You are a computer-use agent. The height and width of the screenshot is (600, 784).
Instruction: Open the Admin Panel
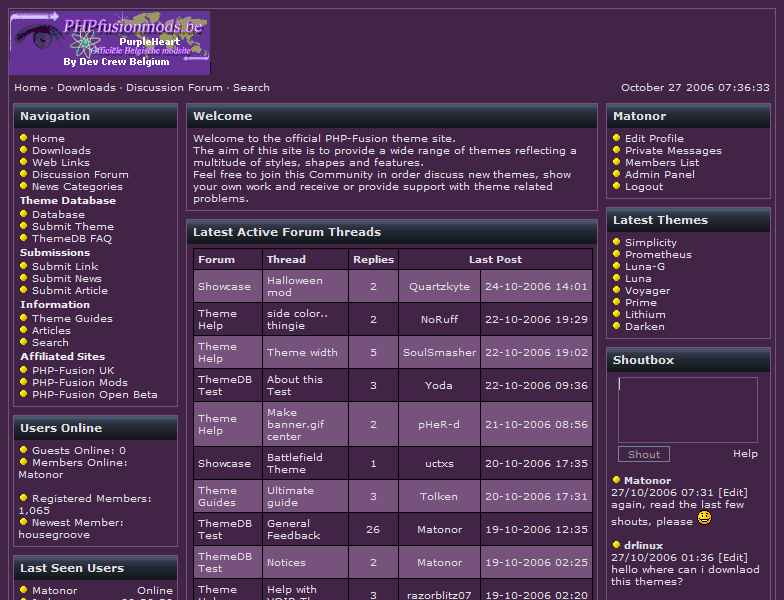[x=660, y=174]
